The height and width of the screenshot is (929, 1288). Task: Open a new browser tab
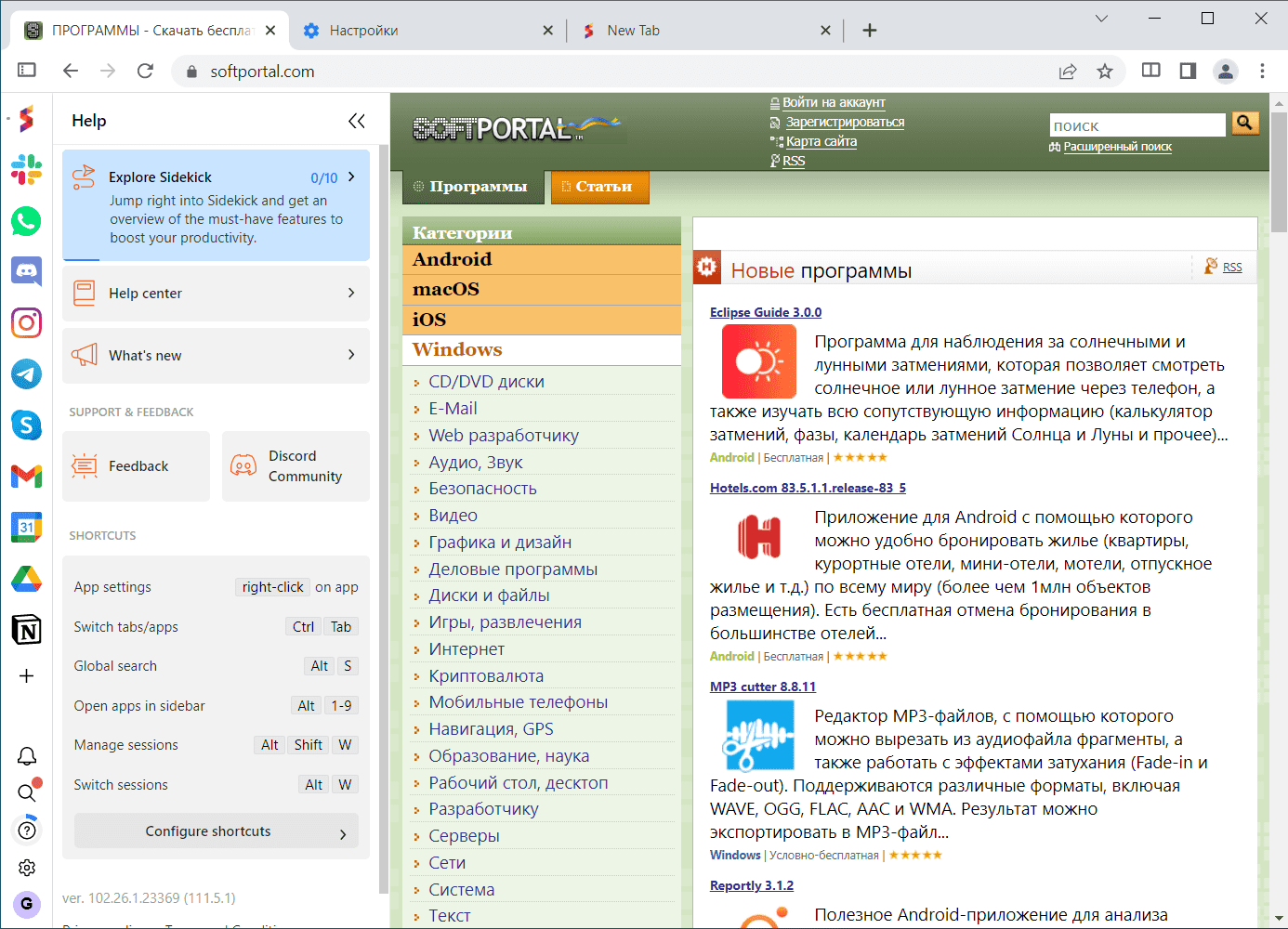pyautogui.click(x=870, y=31)
